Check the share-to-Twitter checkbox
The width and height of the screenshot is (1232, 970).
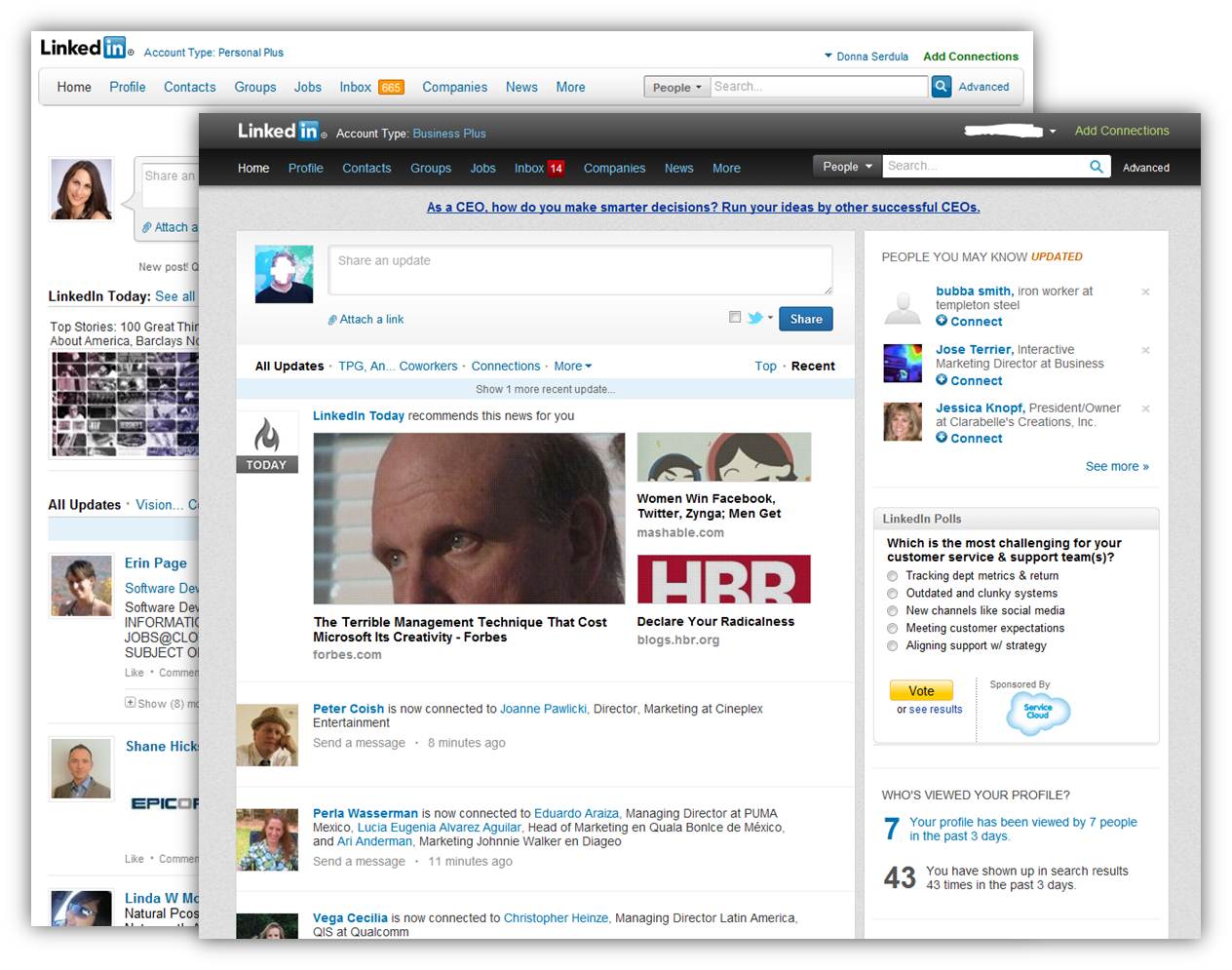[x=735, y=317]
